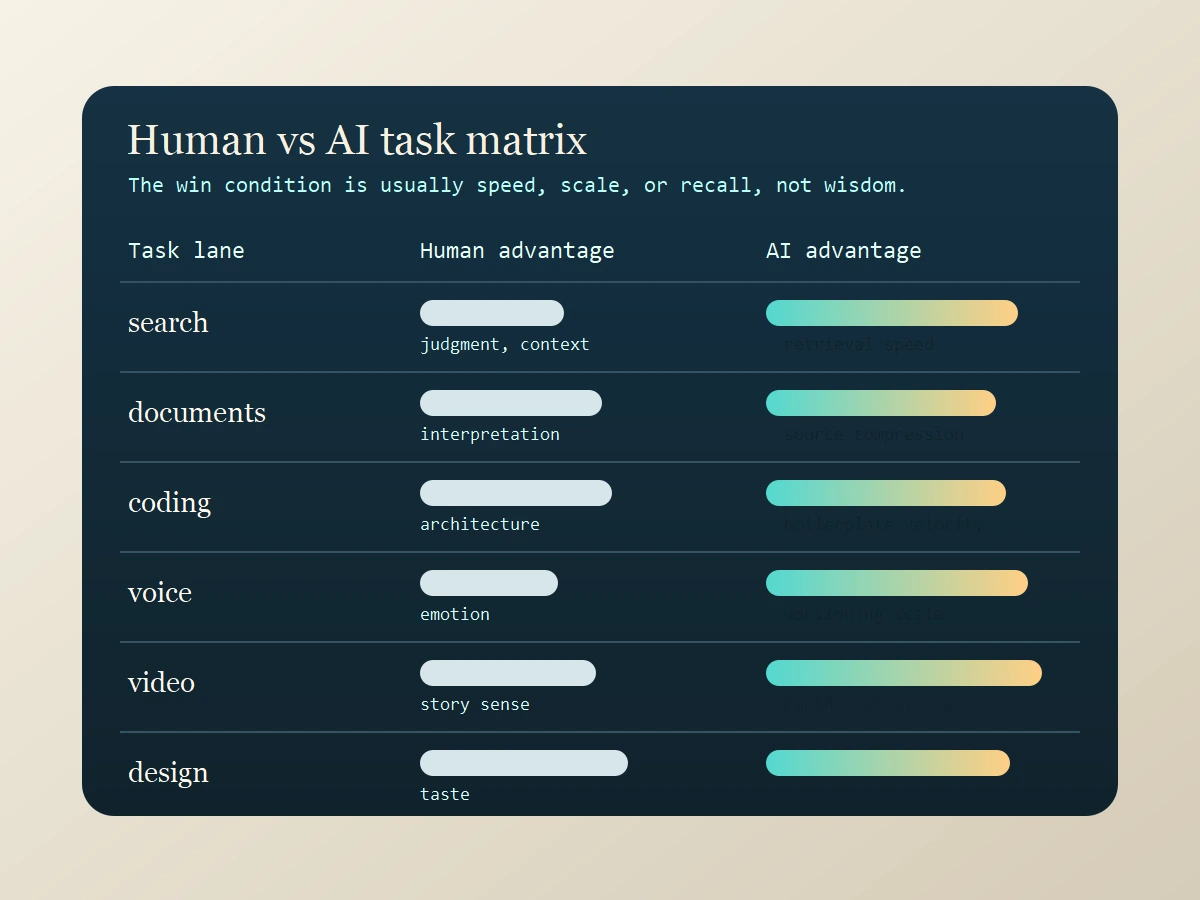Screen dimensions: 1200x900
Task: Click the "taste" caption under design
Action: pos(444,794)
